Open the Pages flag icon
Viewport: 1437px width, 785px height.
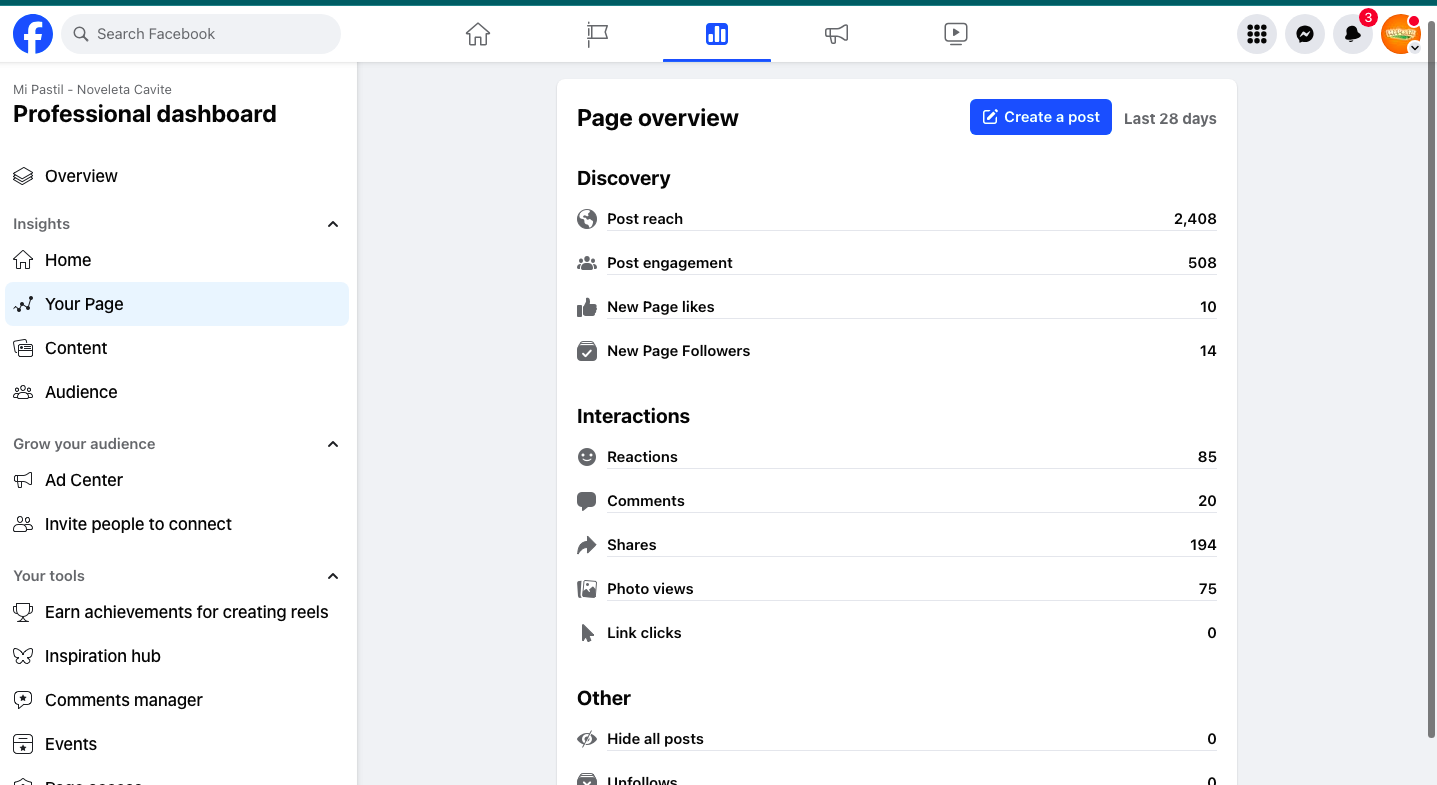point(597,34)
